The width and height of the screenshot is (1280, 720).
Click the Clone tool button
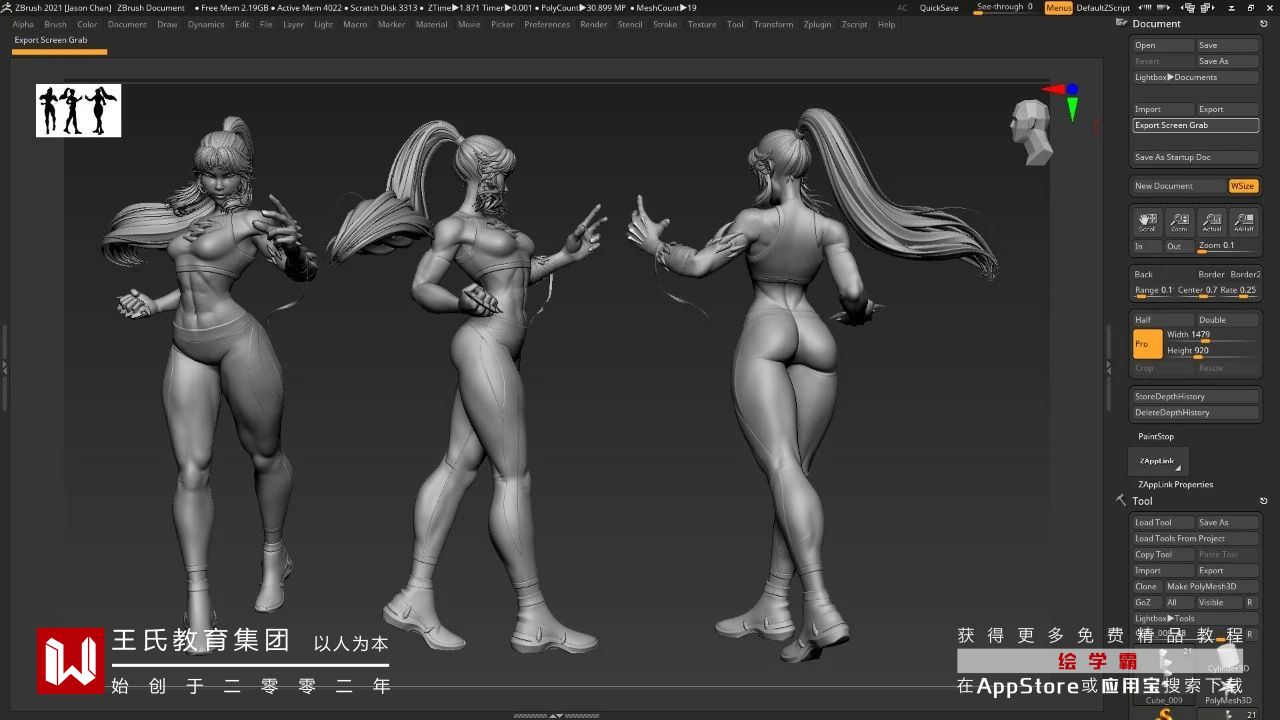(x=1147, y=586)
